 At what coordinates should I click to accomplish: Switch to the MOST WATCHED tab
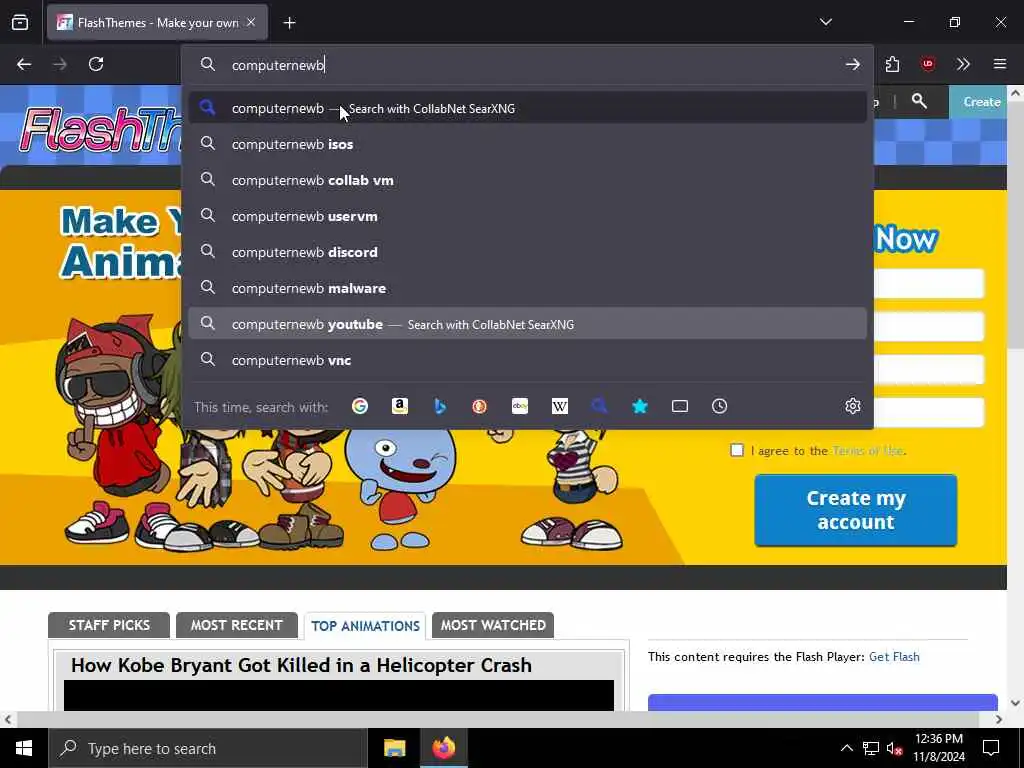click(493, 625)
